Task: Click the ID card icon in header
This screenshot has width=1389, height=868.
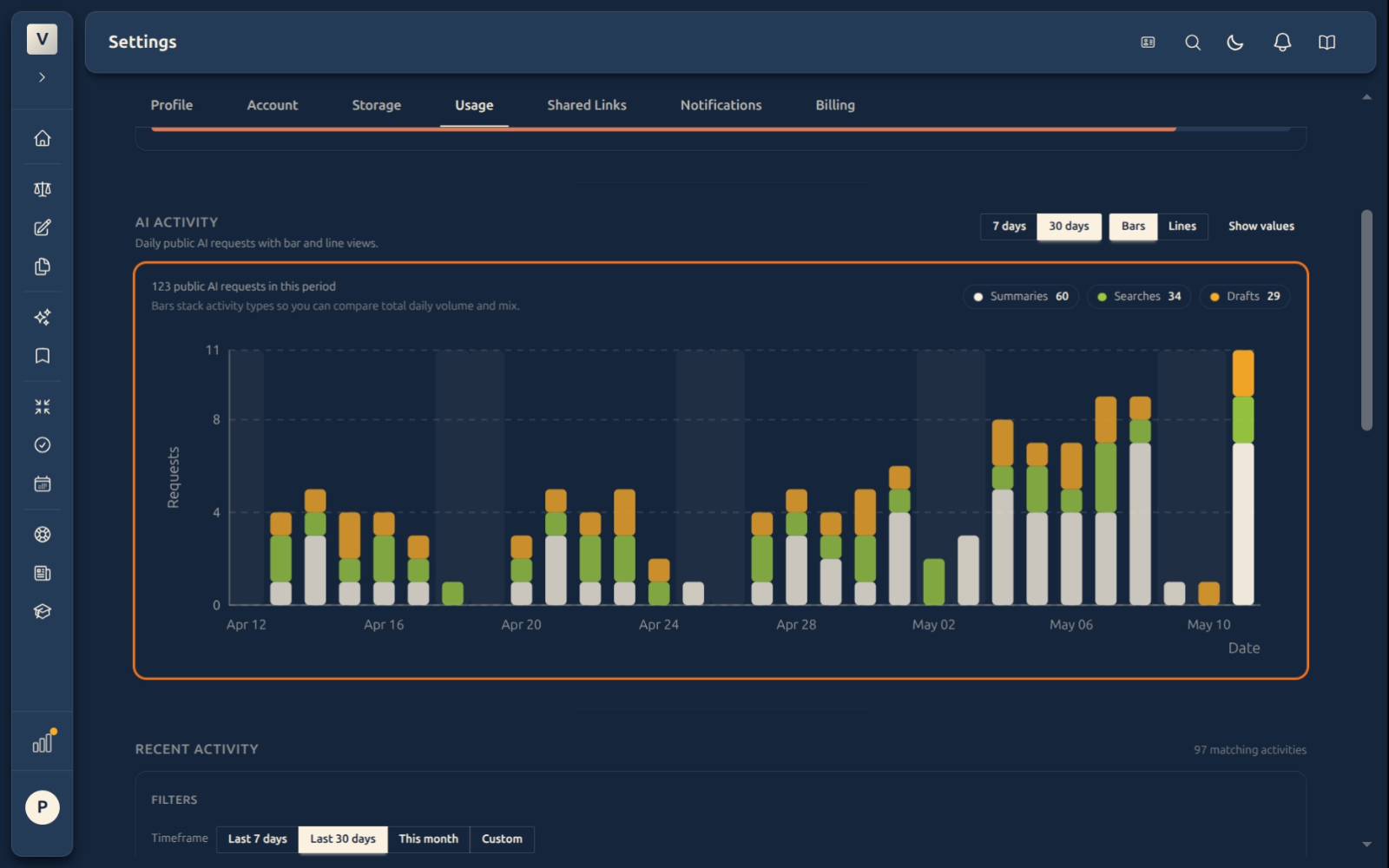Action: pos(1148,43)
